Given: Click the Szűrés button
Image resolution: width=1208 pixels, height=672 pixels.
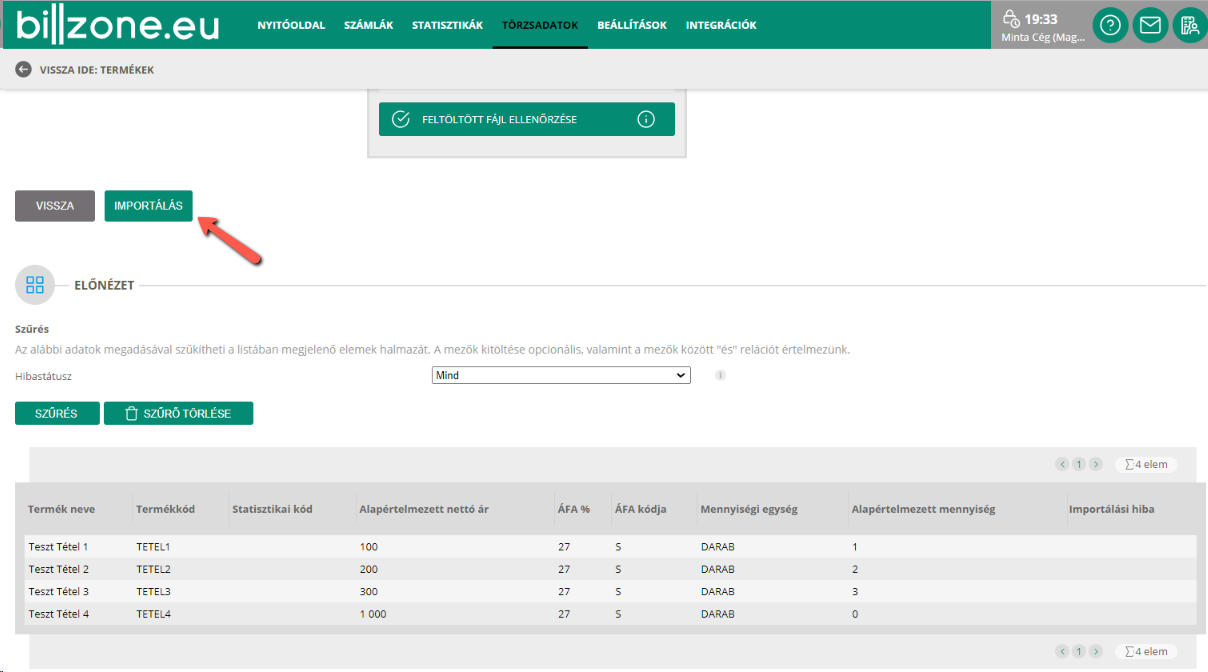Looking at the screenshot, I should 57,413.
